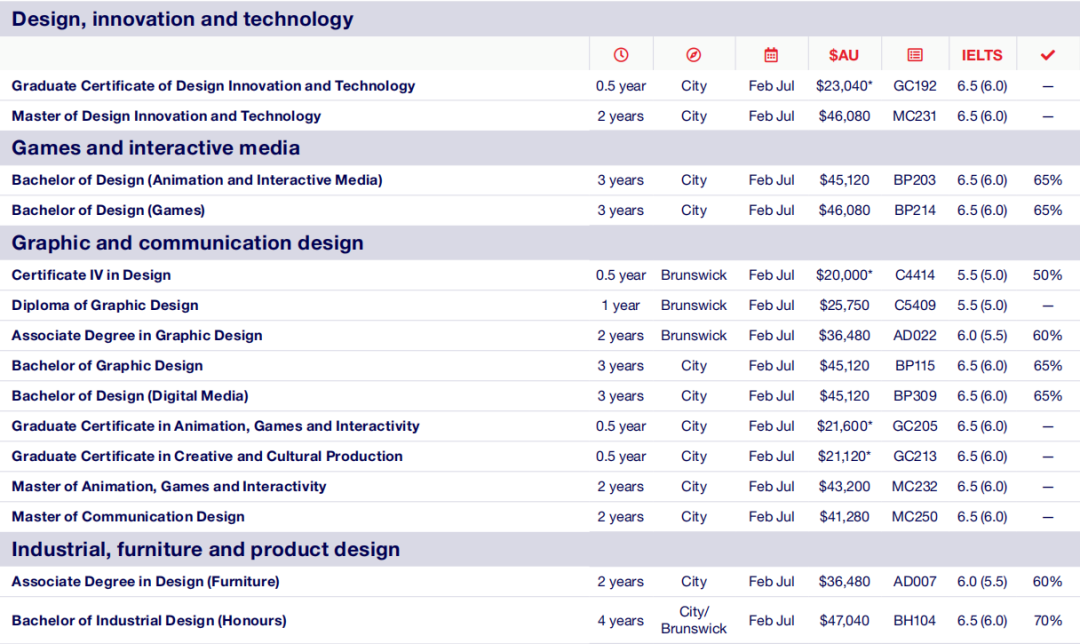Image resolution: width=1080 pixels, height=644 pixels.
Task: Click Associate Degree in Design (Furniture) title
Action: click(x=145, y=581)
